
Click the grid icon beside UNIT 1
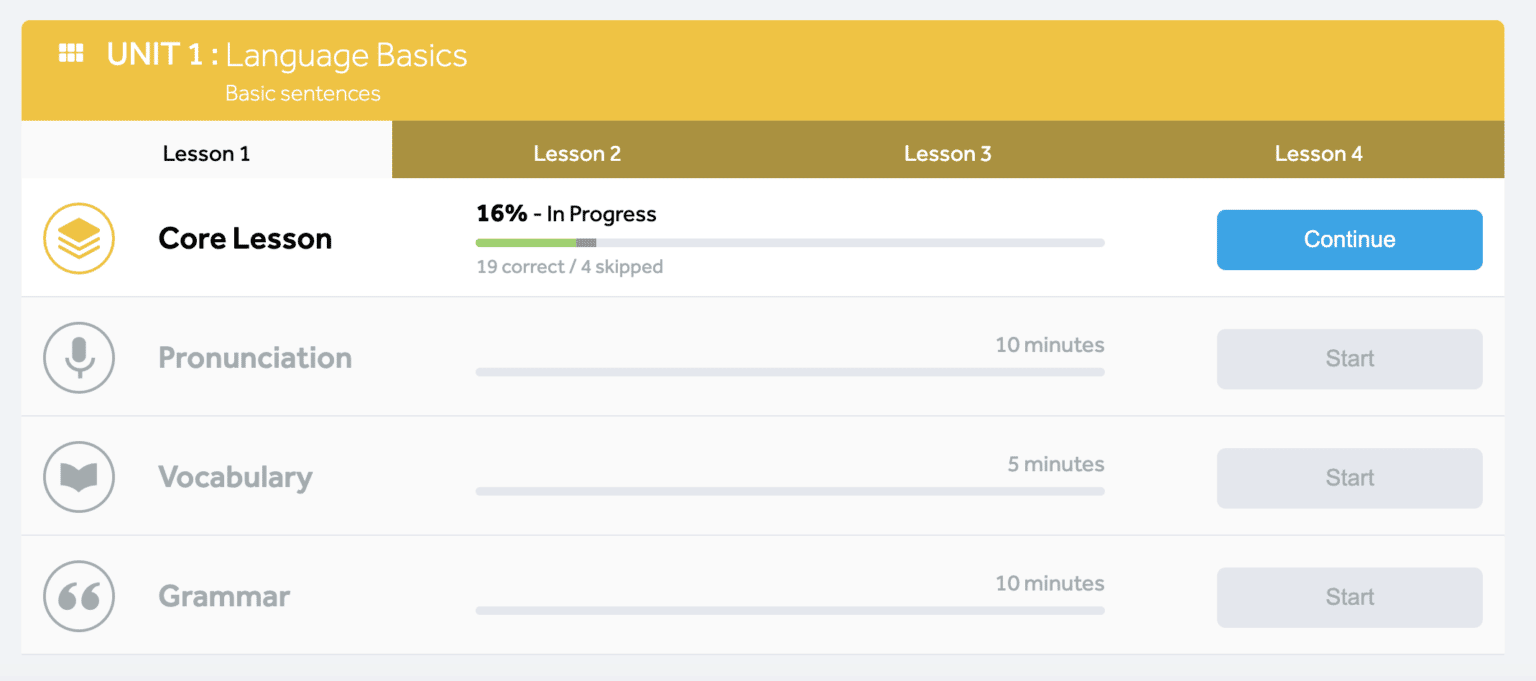tap(70, 54)
